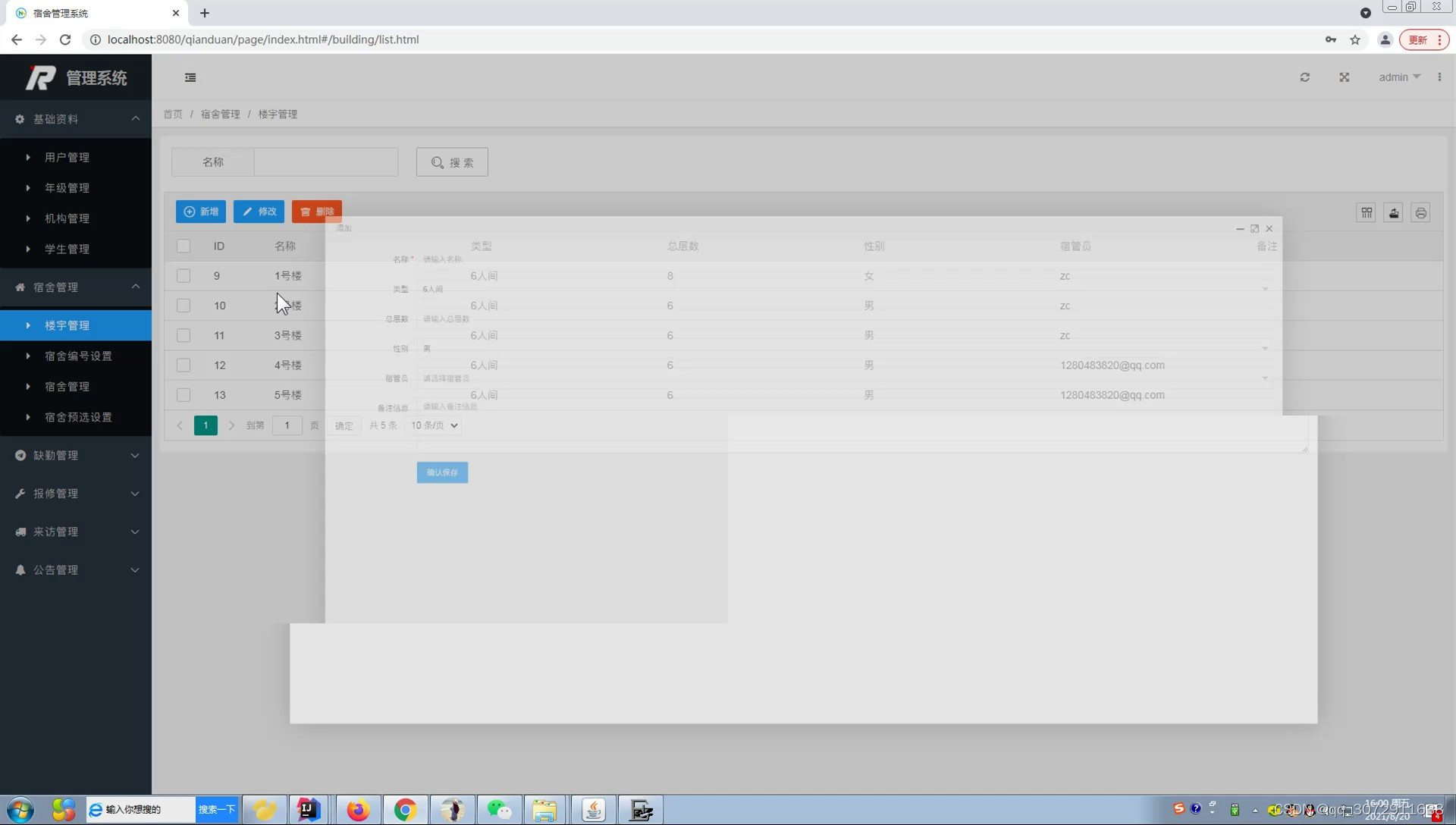This screenshot has height=825, width=1456.
Task: Click the table print icon
Action: [x=1421, y=213]
